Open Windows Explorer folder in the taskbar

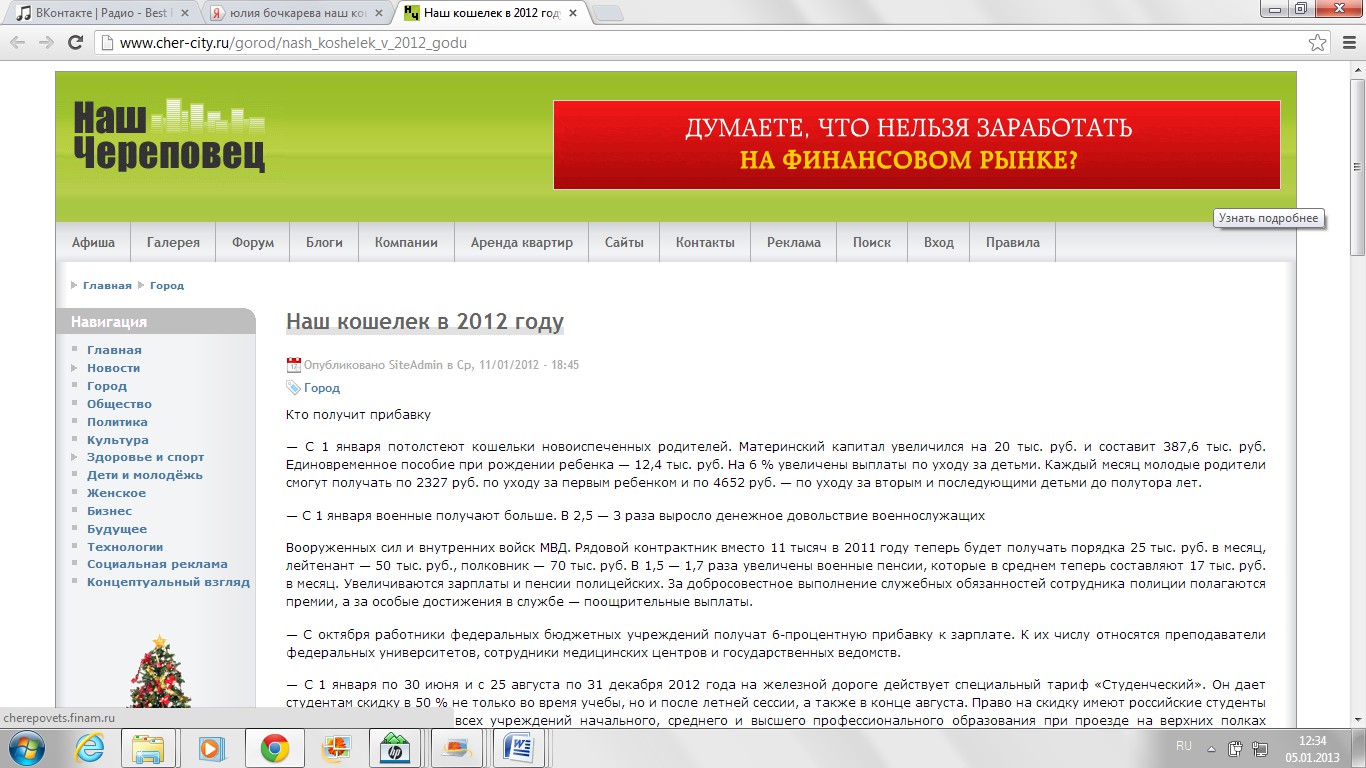[x=149, y=748]
